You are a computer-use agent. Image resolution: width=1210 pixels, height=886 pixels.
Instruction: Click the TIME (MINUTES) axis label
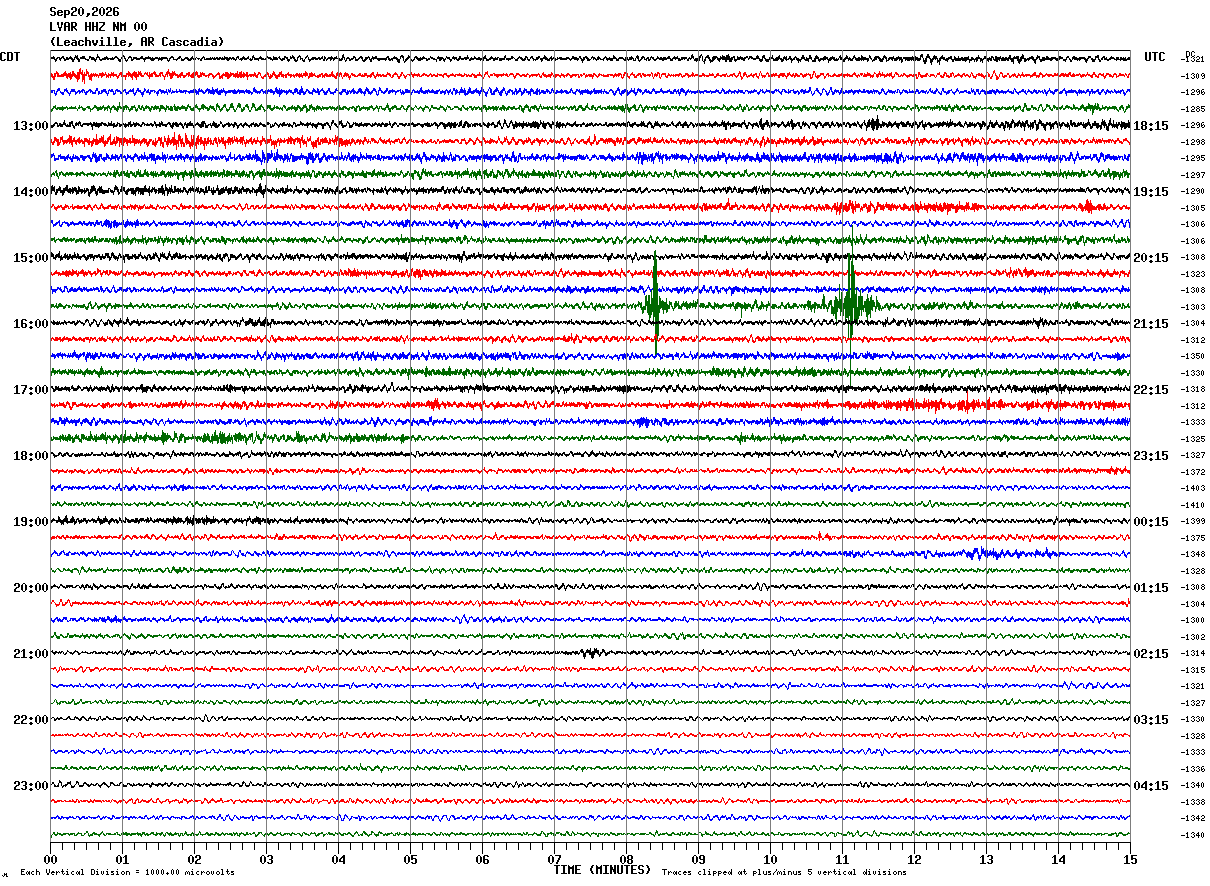pos(602,870)
